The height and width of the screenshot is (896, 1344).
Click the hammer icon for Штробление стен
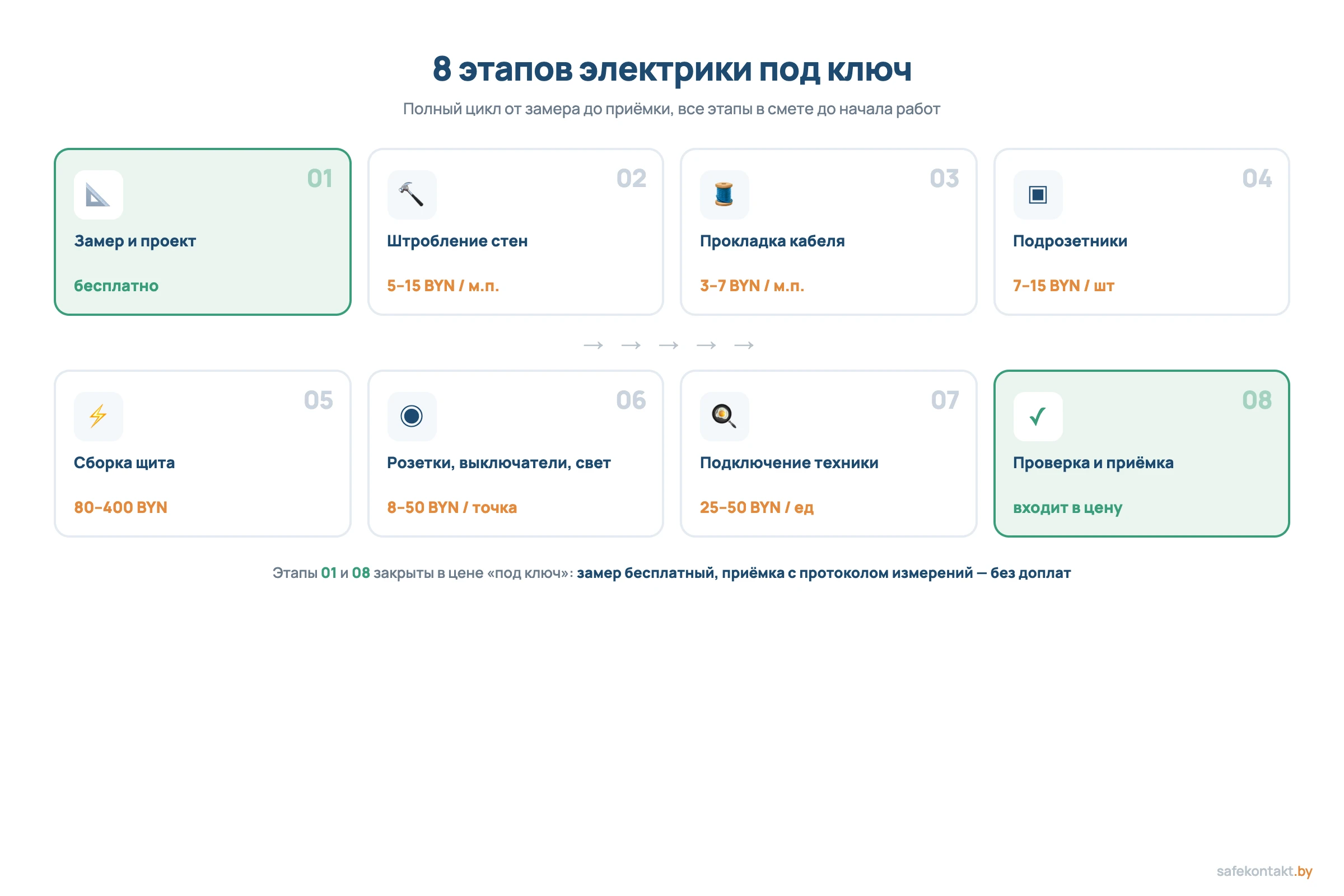coord(412,194)
